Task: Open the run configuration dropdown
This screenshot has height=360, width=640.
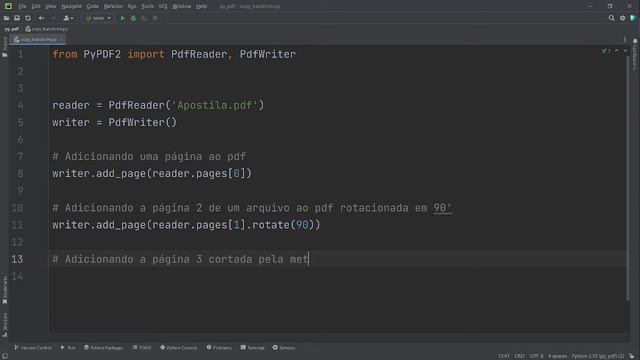Action: (x=98, y=18)
